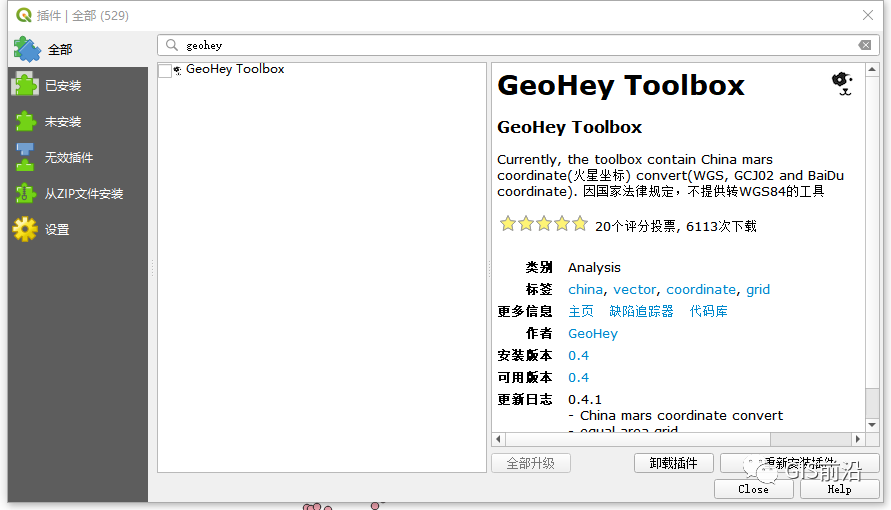
Task: Click the horizontal scrollbar thumb in details
Action: coord(638,439)
